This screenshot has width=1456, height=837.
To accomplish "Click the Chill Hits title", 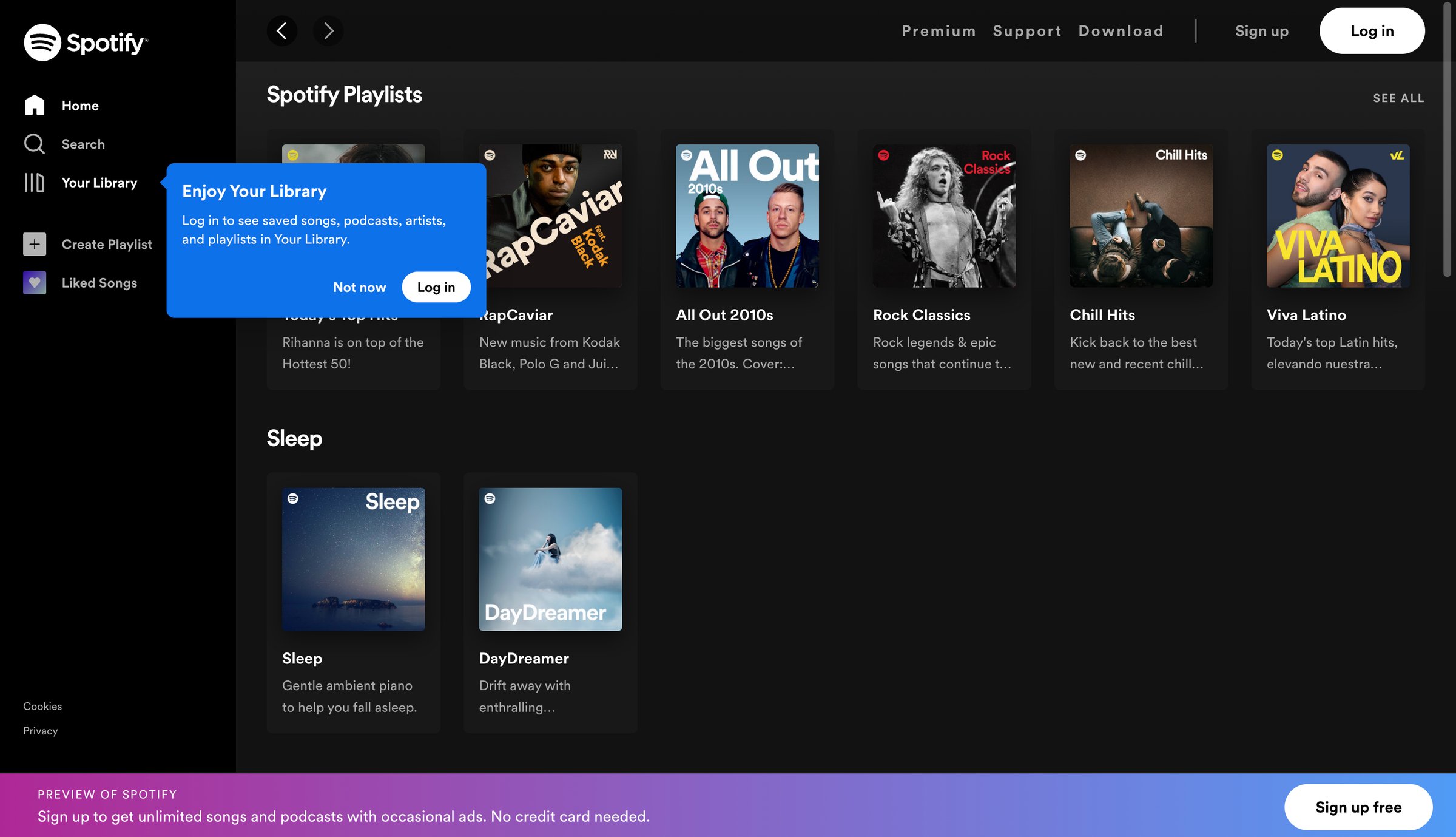I will (1102, 315).
